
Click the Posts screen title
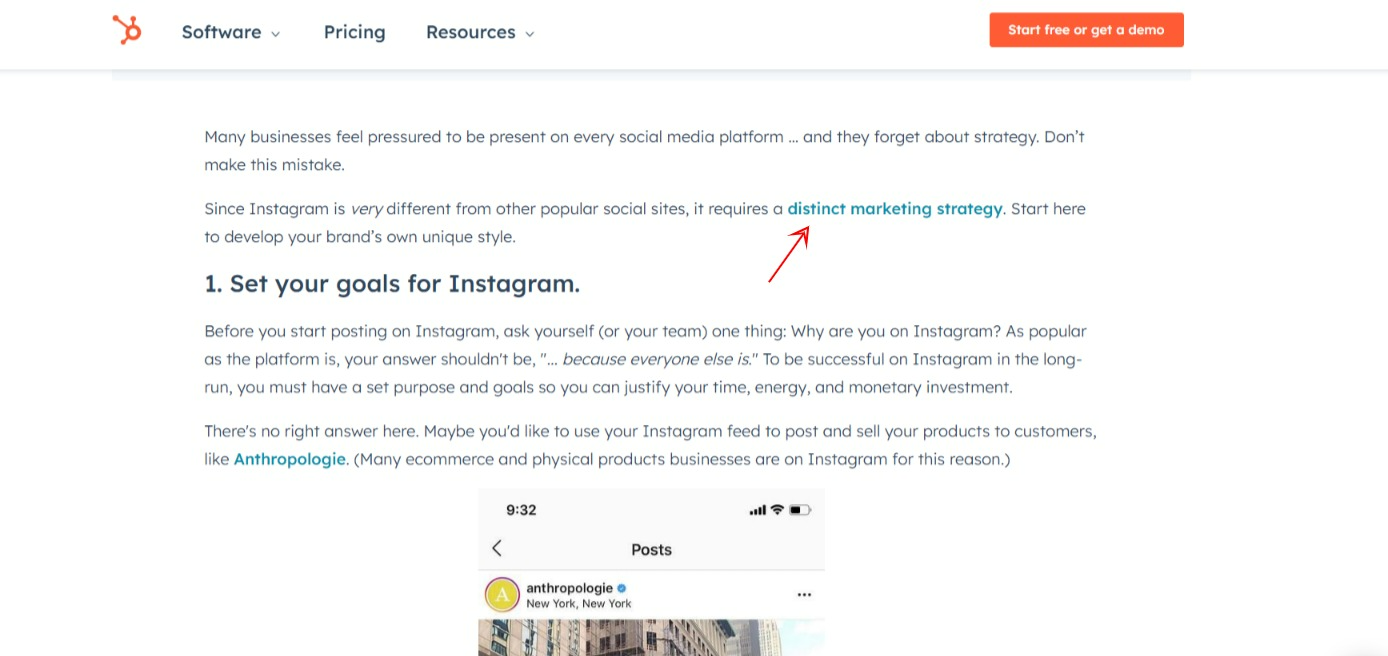[651, 549]
